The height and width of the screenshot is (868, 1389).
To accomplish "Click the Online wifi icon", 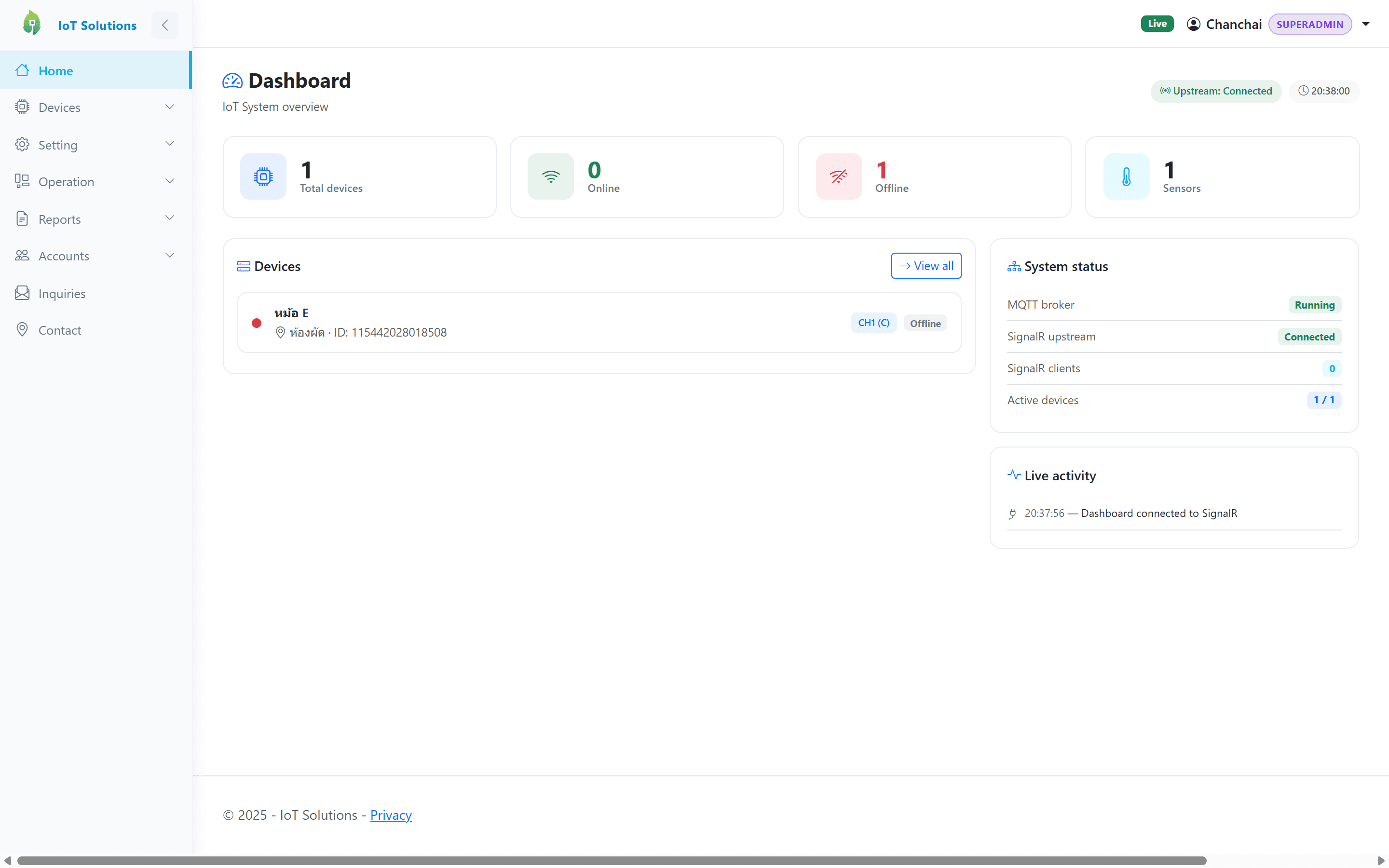I will (551, 176).
